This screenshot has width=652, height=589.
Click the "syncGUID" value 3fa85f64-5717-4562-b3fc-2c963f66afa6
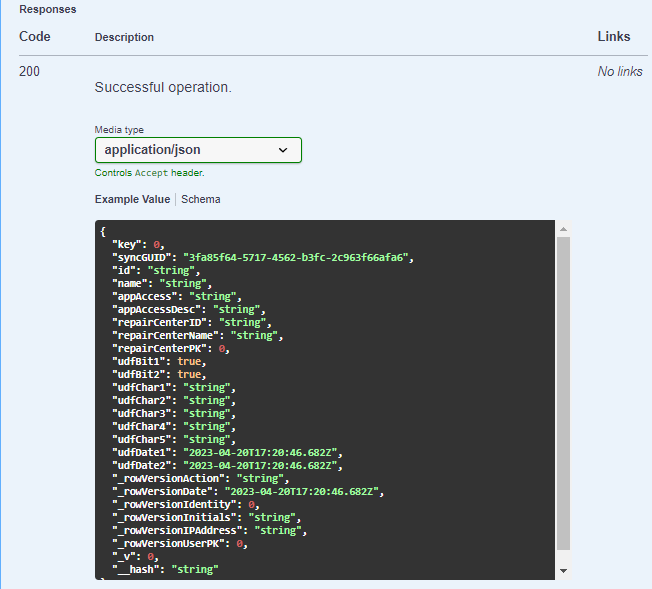click(x=295, y=257)
